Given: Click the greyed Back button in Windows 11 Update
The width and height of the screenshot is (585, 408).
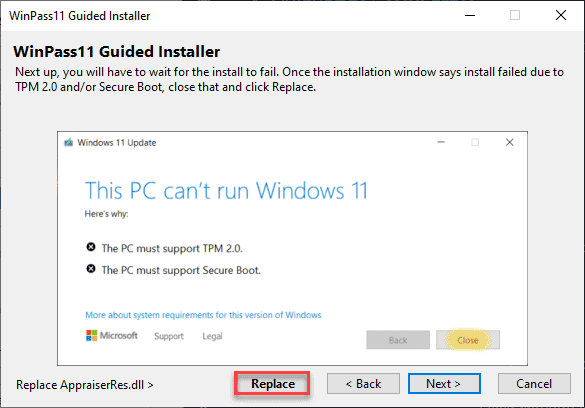Looking at the screenshot, I should (x=398, y=340).
